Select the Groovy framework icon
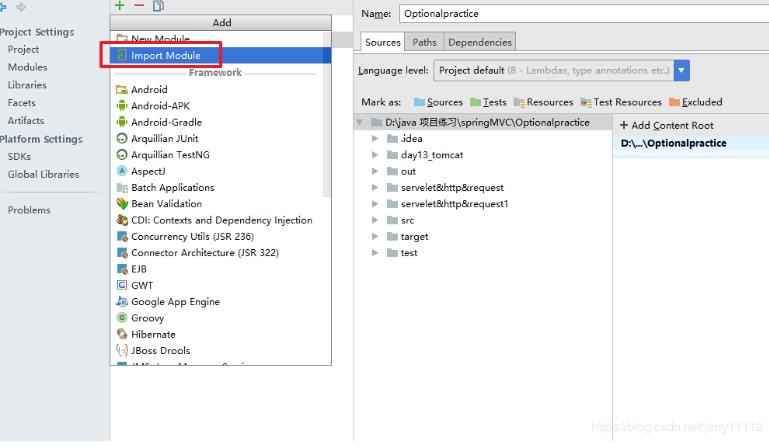Image resolution: width=769 pixels, height=447 pixels. (x=122, y=317)
